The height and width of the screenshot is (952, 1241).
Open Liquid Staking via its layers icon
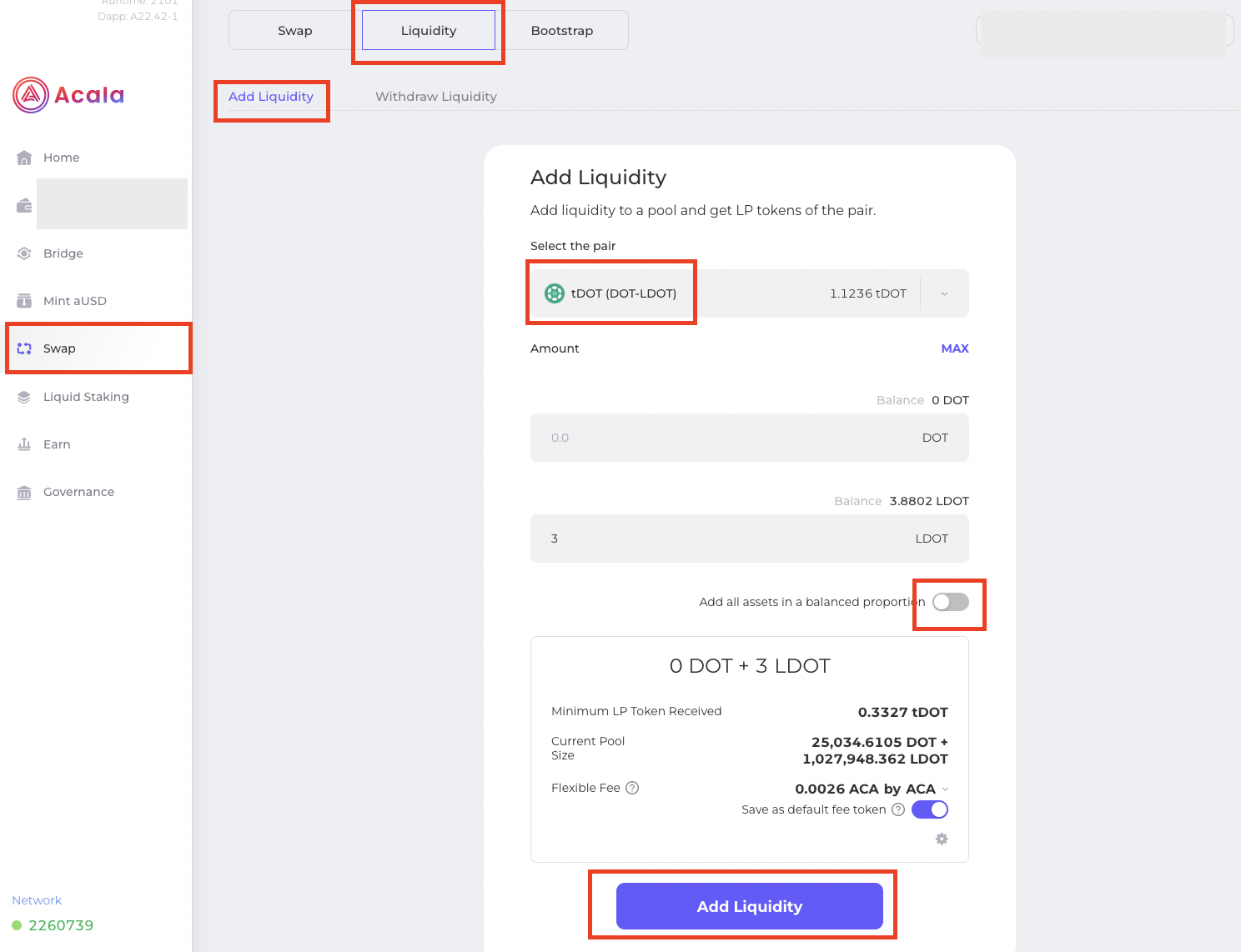[x=24, y=397]
